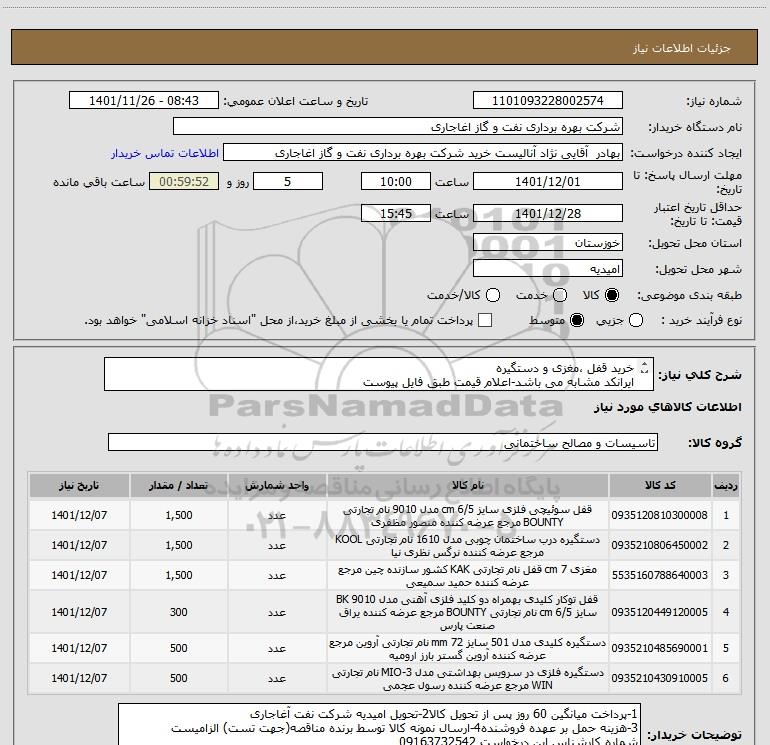Select item code 0935120810300008
The image size is (770, 745).
[660, 515]
